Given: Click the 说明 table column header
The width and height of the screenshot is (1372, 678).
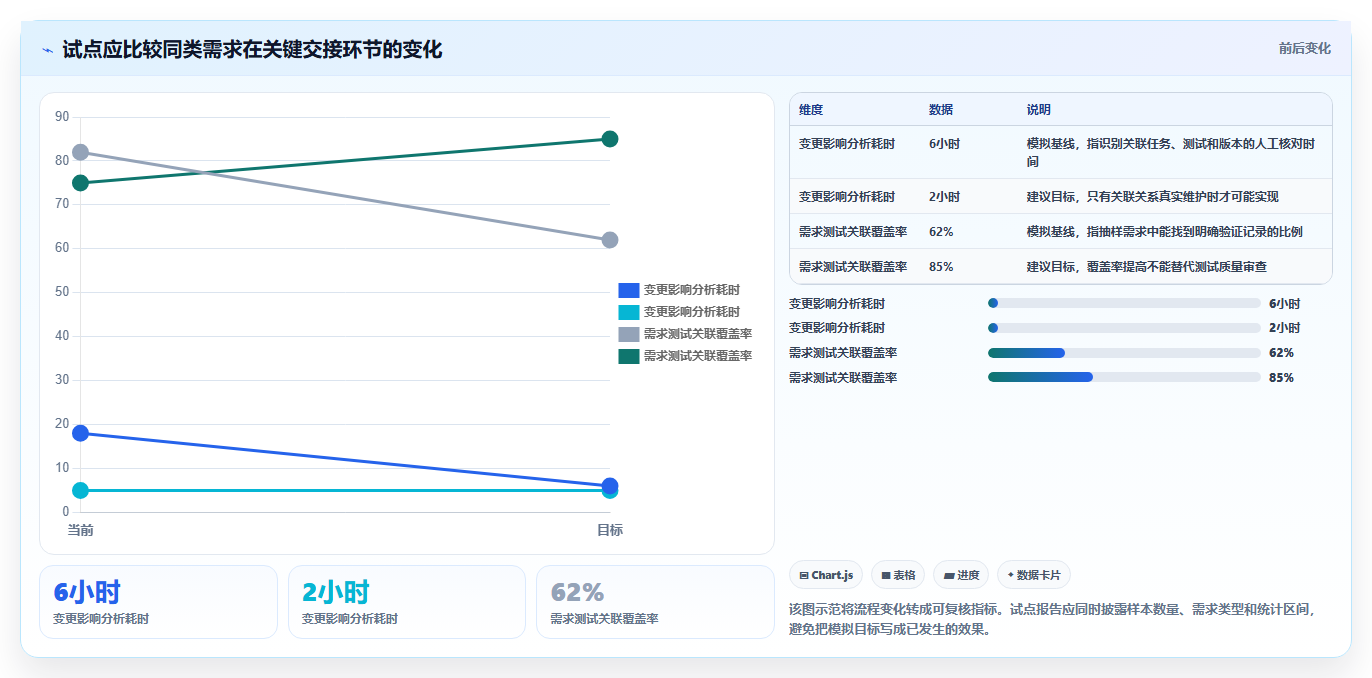Looking at the screenshot, I should 1039,110.
